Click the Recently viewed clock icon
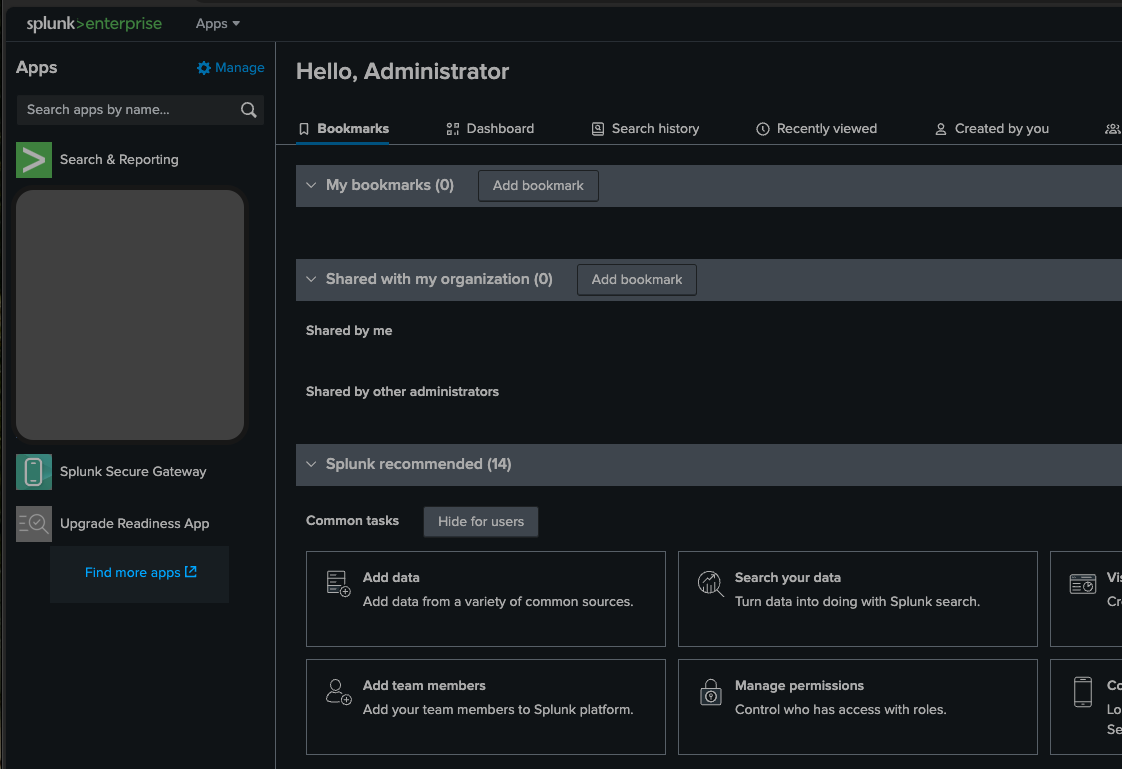 [763, 129]
